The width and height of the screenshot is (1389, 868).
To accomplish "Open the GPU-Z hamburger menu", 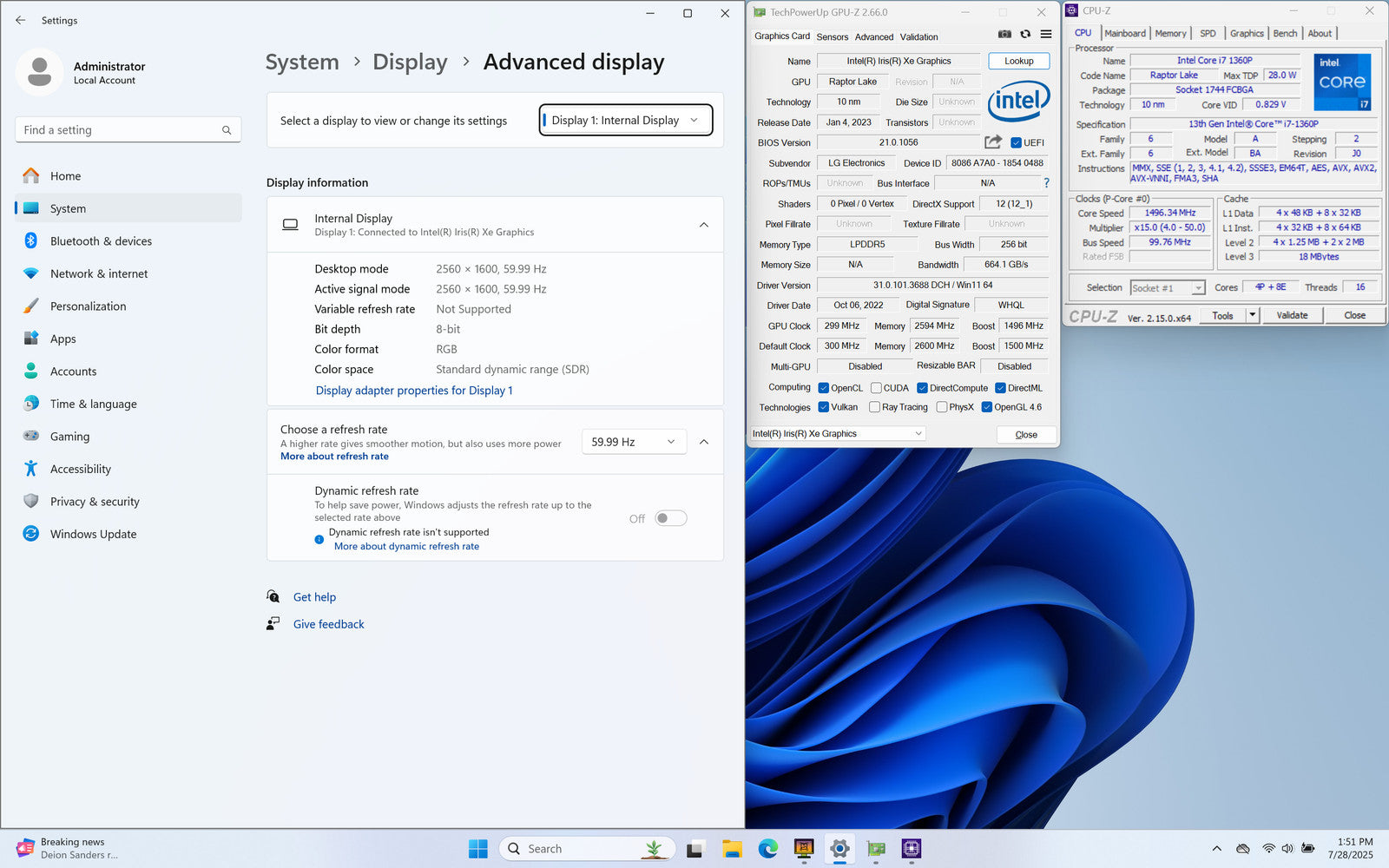I will (1046, 35).
